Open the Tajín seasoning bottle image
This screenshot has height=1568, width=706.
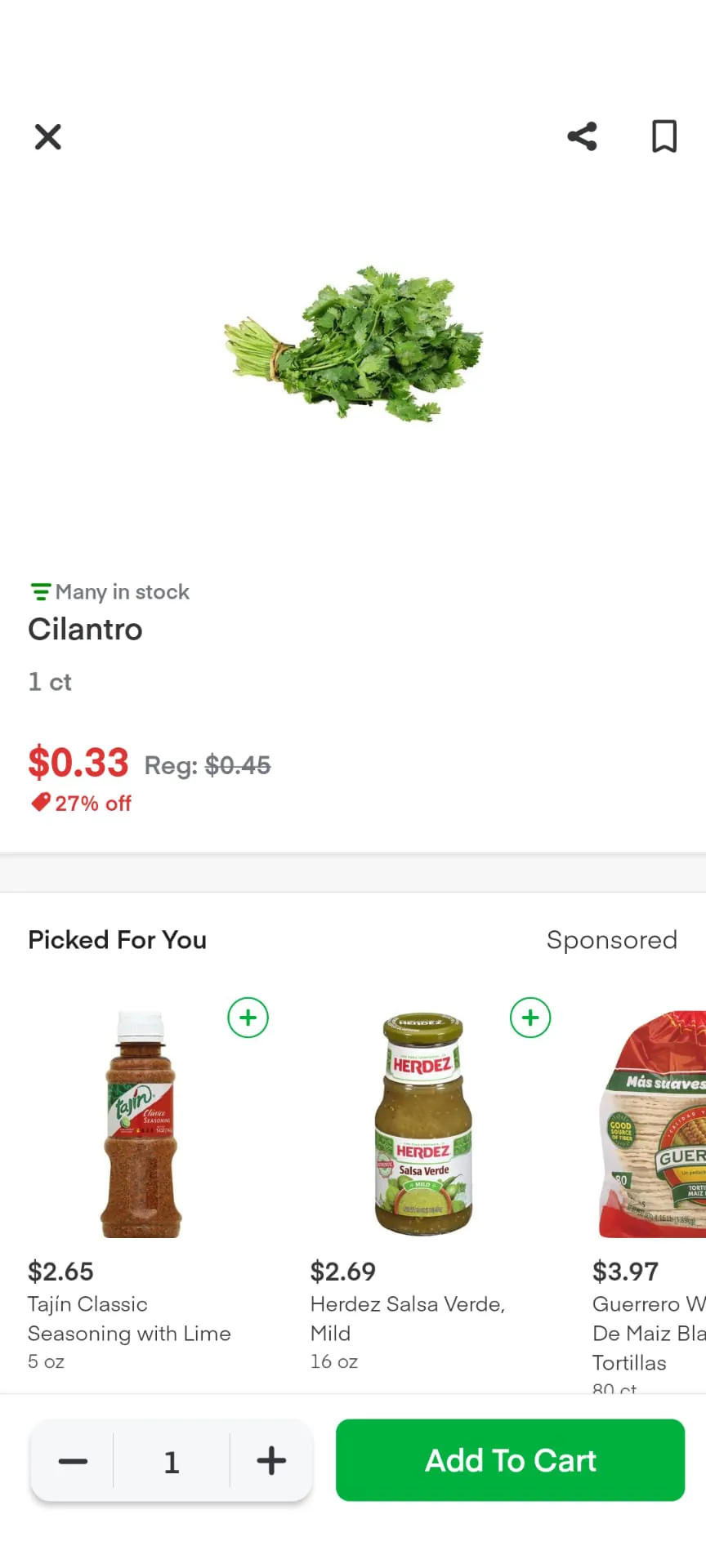141,1125
